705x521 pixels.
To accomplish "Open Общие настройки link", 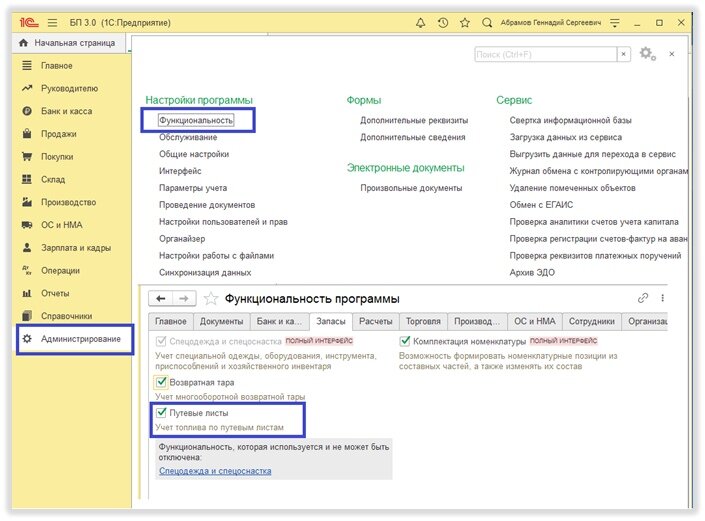I will coord(194,154).
